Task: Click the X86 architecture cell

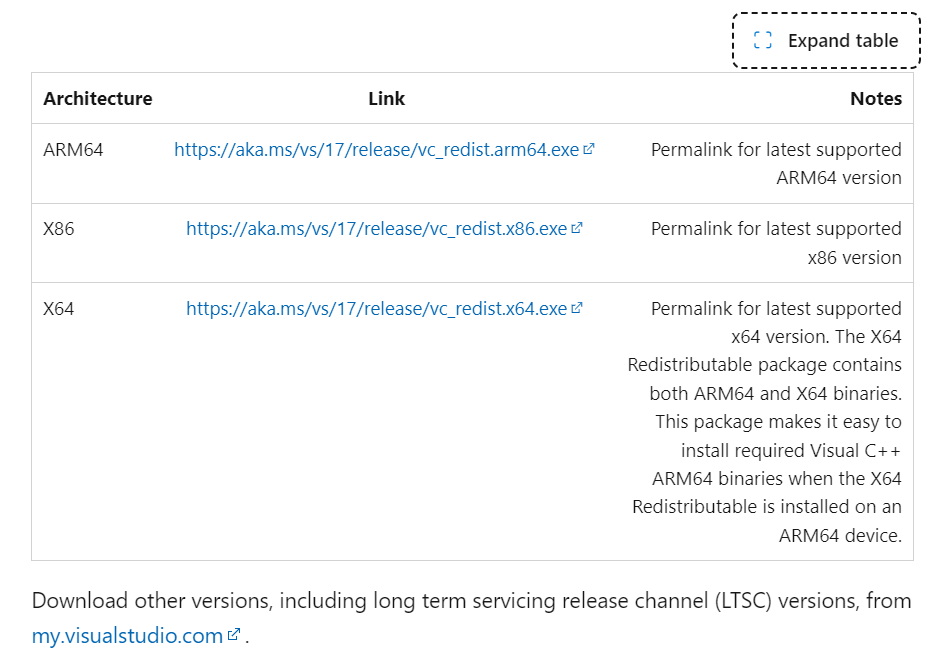Action: [x=59, y=229]
